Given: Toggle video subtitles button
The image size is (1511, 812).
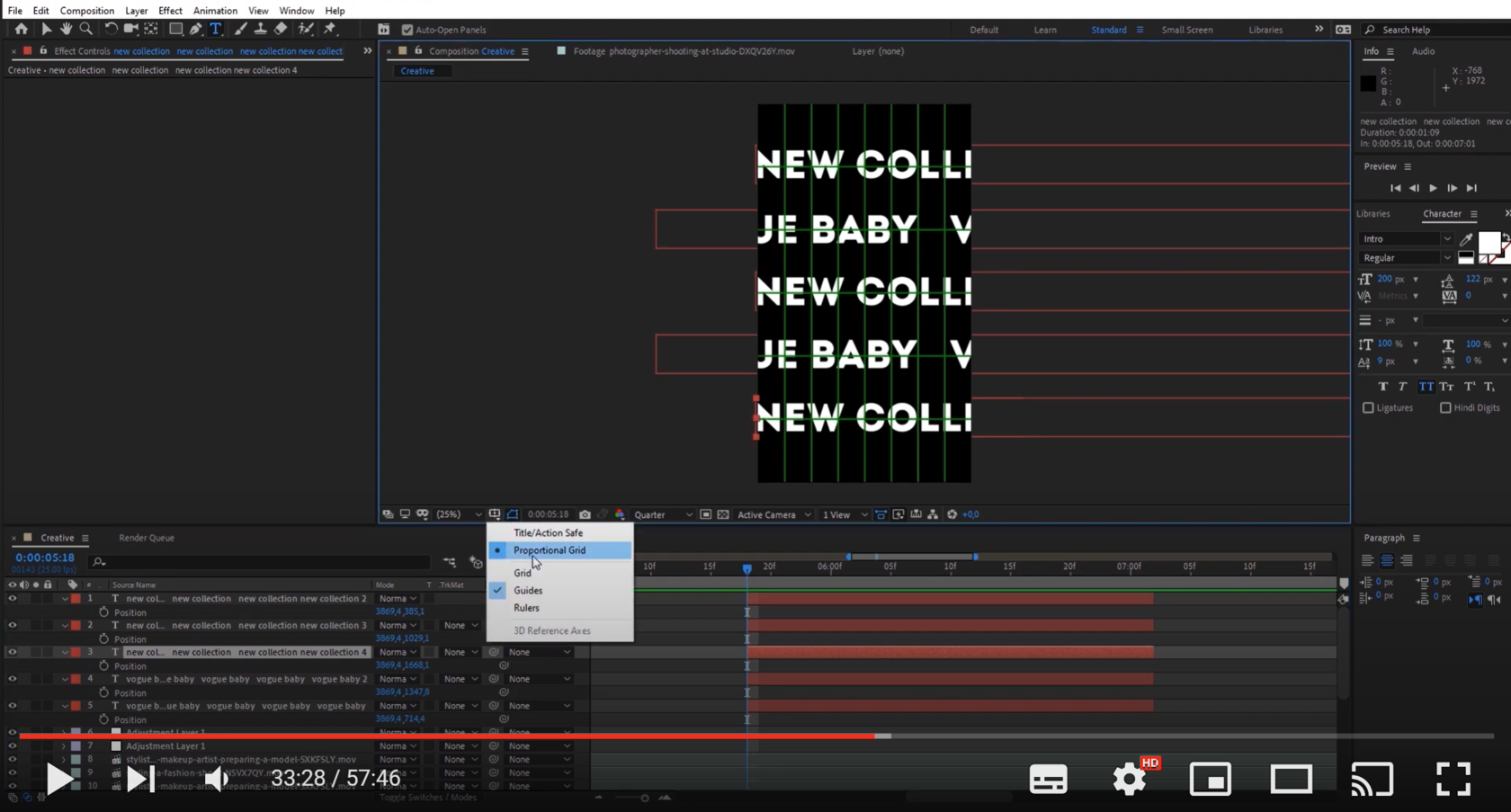Looking at the screenshot, I should click(x=1048, y=779).
